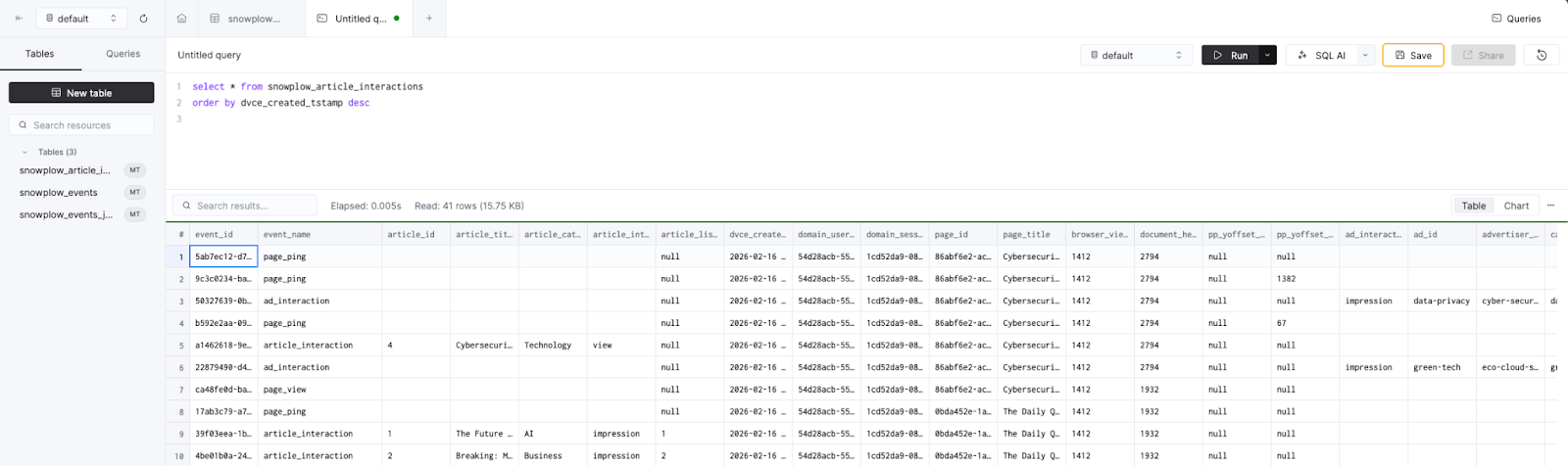This screenshot has width=1568, height=466.
Task: Open the snowplow_article_i... table
Action: click(x=65, y=170)
